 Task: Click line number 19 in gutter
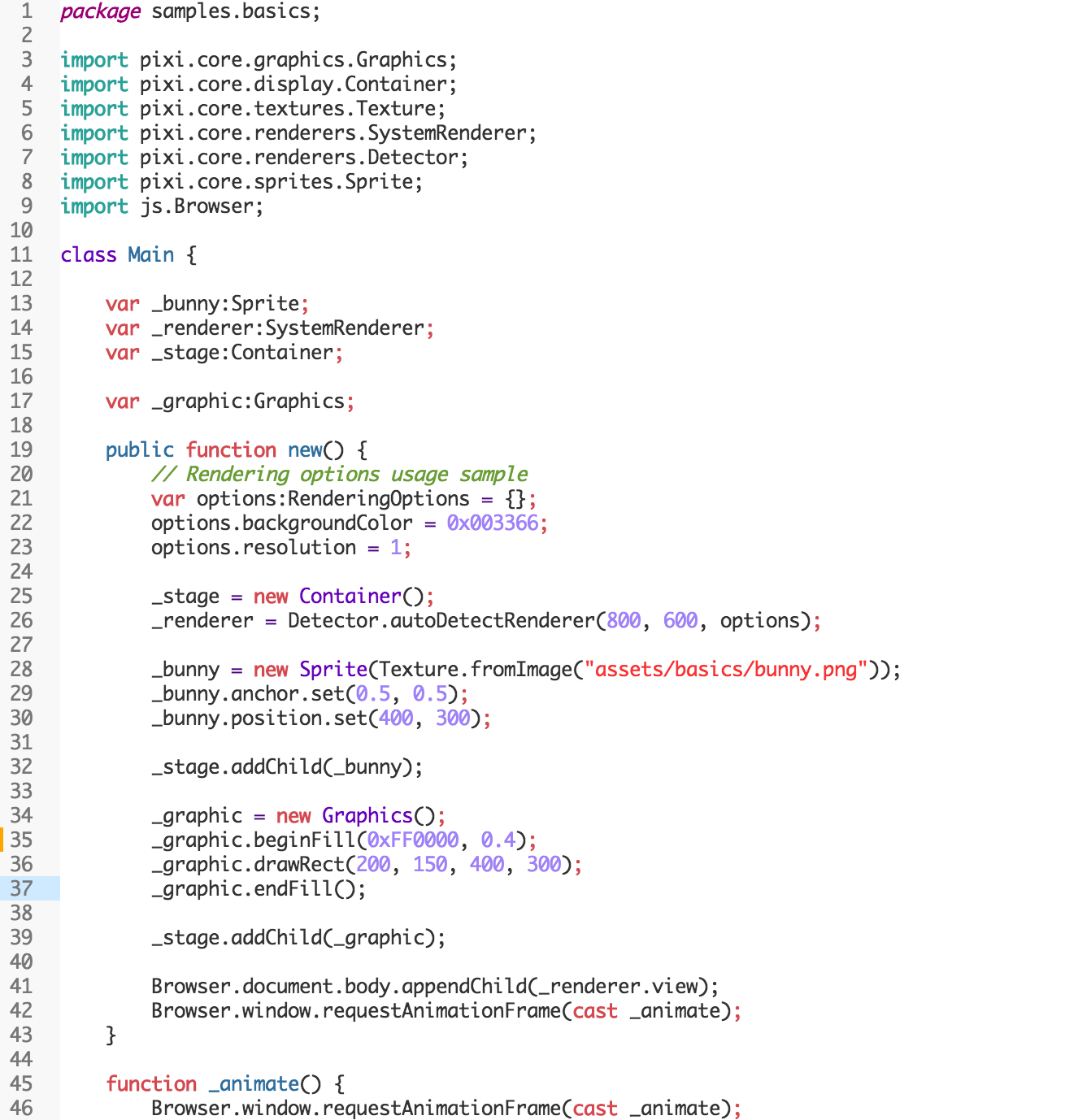[x=22, y=450]
